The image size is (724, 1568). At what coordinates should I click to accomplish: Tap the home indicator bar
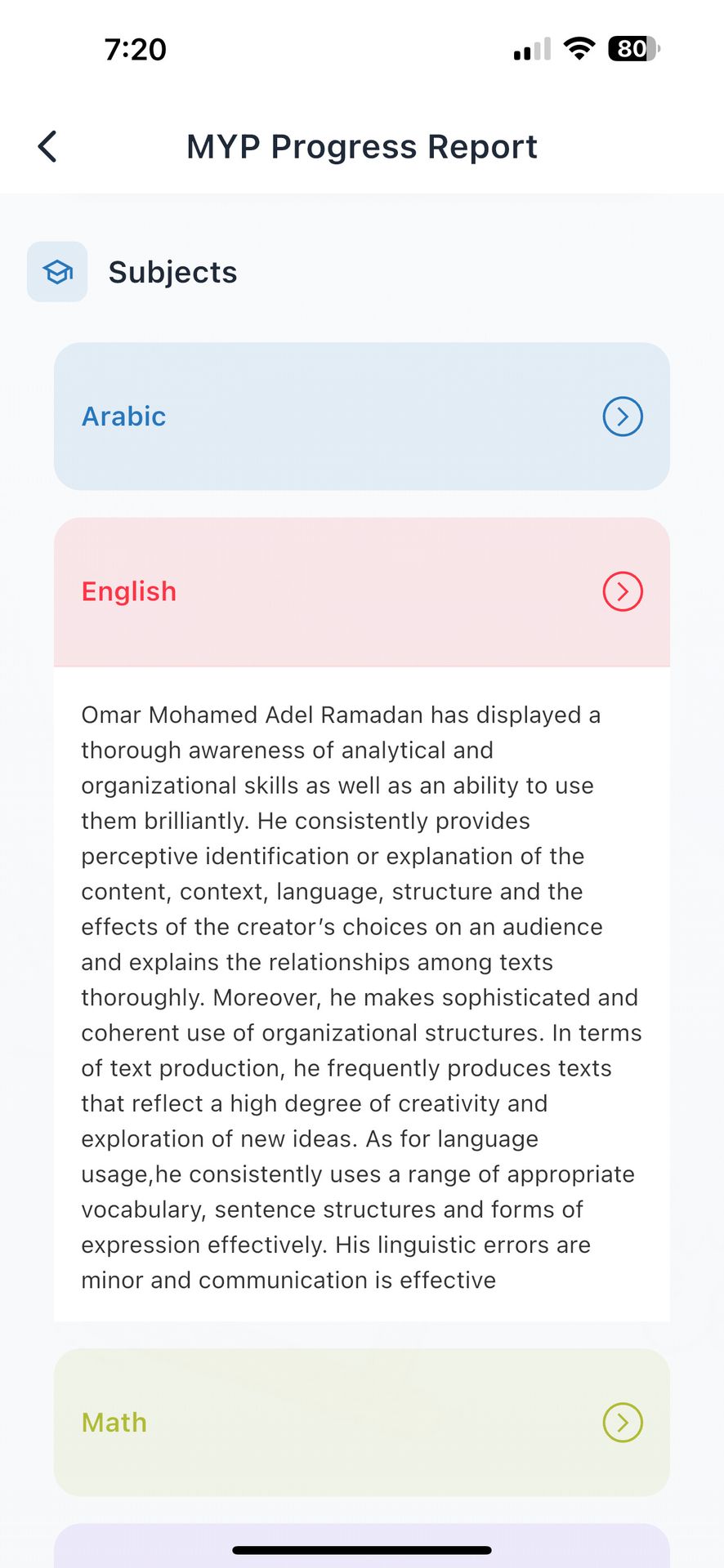point(362,1550)
